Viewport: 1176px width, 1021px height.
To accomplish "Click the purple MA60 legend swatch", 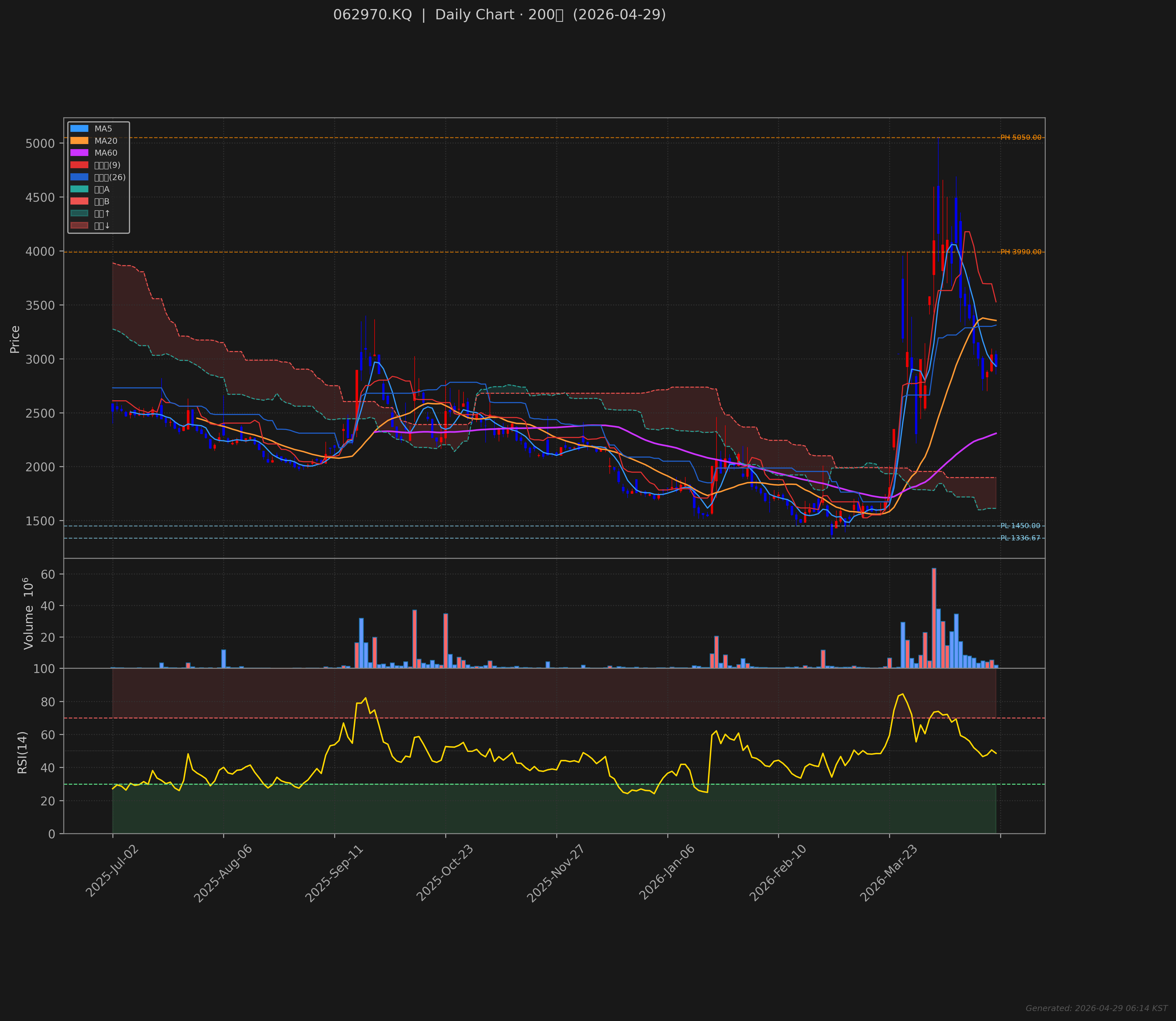I will coord(79,153).
